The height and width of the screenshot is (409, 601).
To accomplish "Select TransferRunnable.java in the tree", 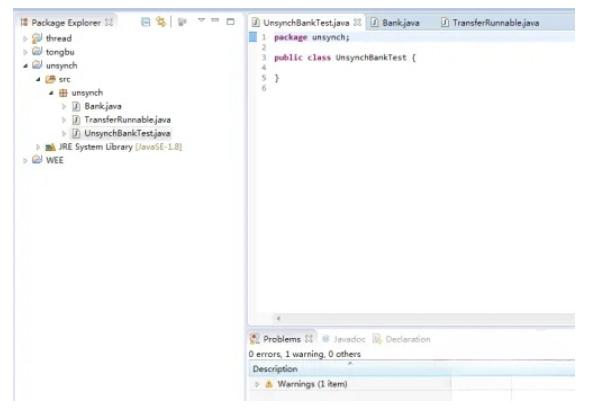I will pos(125,119).
